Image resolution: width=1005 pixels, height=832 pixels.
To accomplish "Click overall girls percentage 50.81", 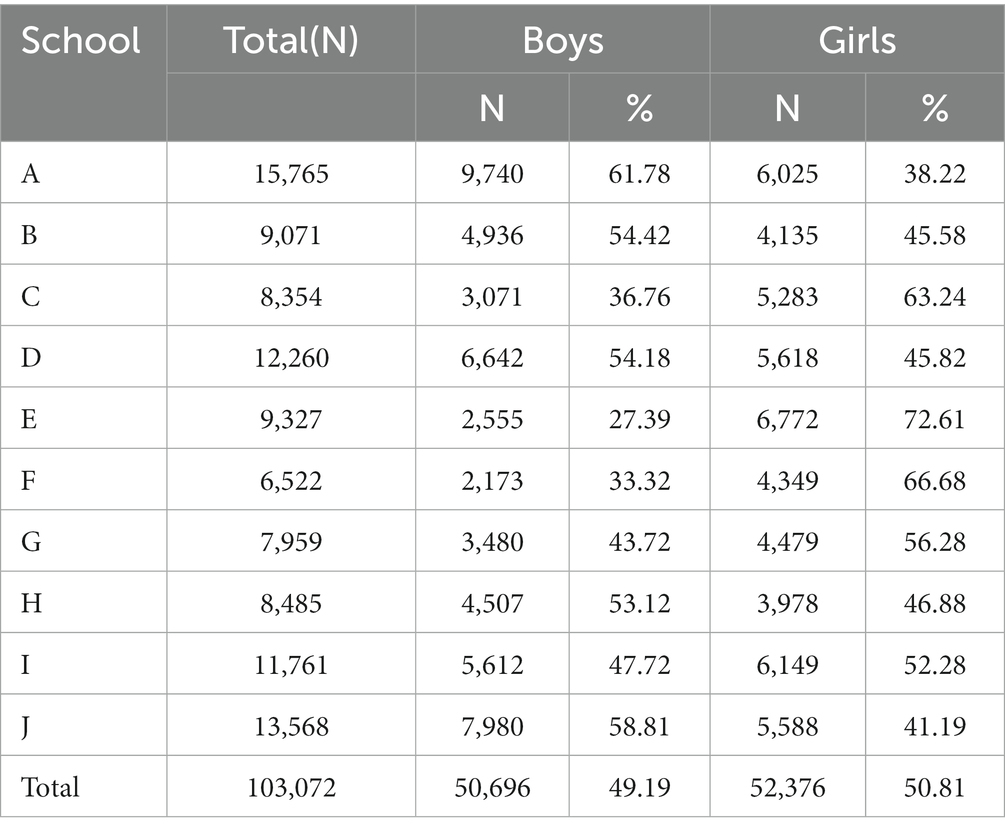I will [x=934, y=788].
